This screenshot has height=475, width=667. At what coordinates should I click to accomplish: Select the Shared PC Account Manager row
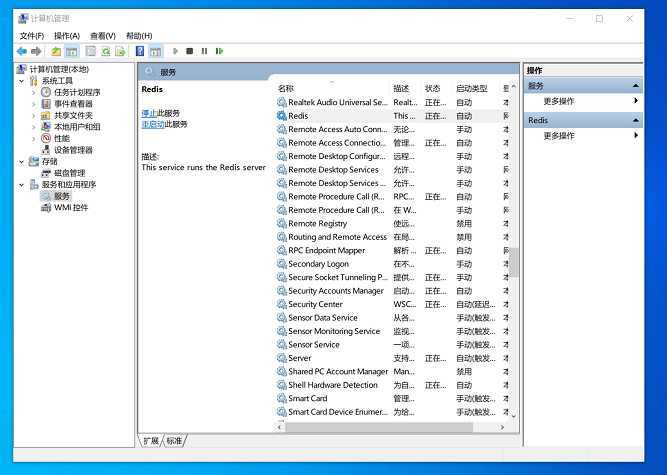(391, 372)
